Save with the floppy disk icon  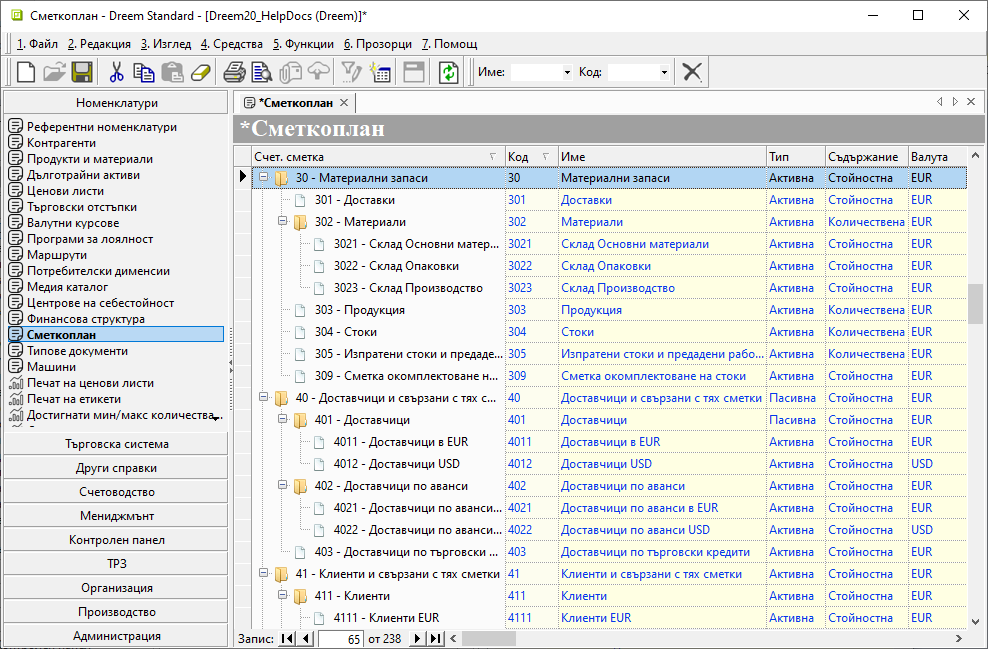click(x=82, y=72)
